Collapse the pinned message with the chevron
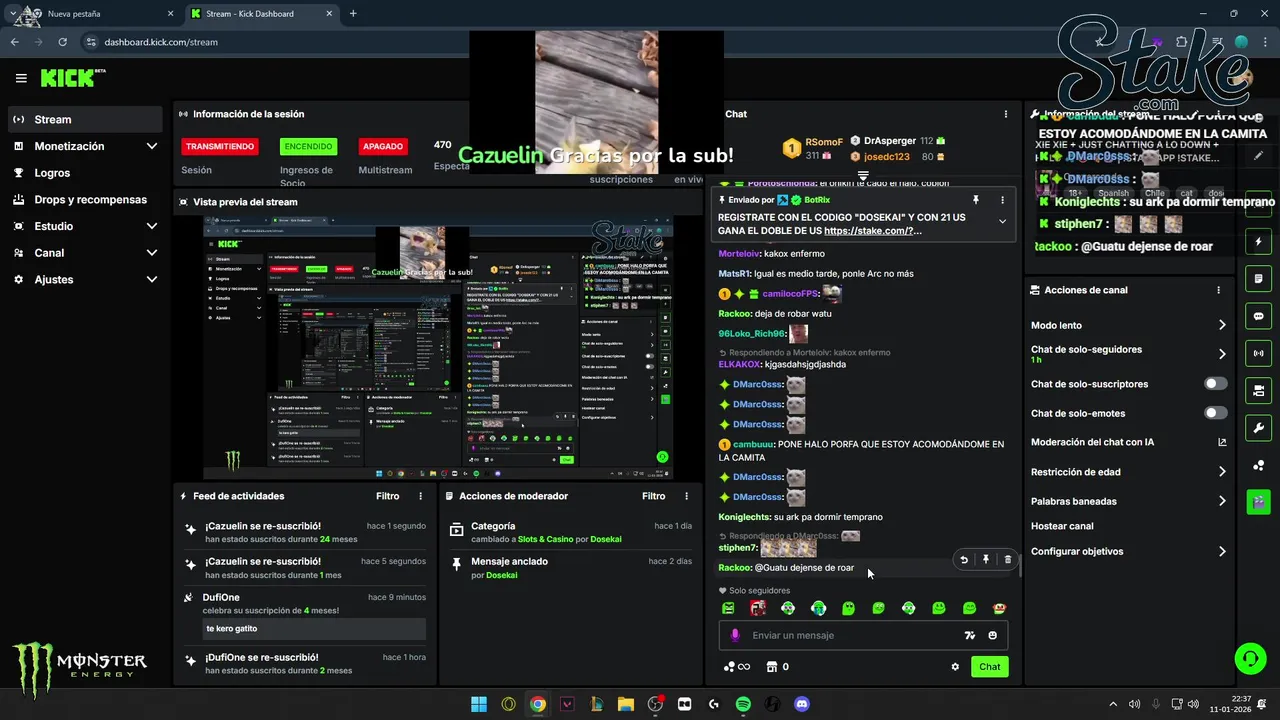The width and height of the screenshot is (1280, 720). [1002, 222]
